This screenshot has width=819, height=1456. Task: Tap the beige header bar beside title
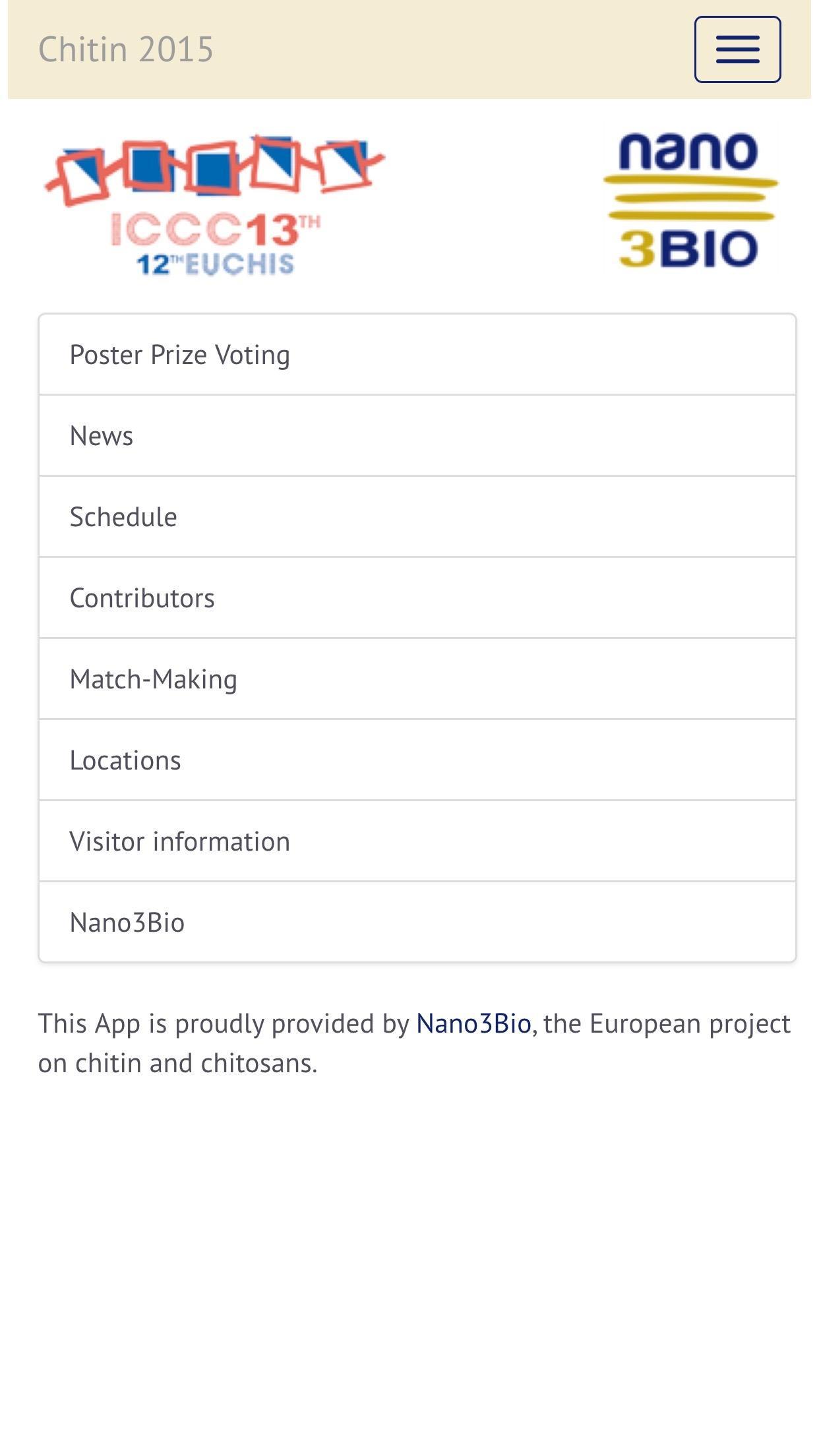tap(454, 49)
